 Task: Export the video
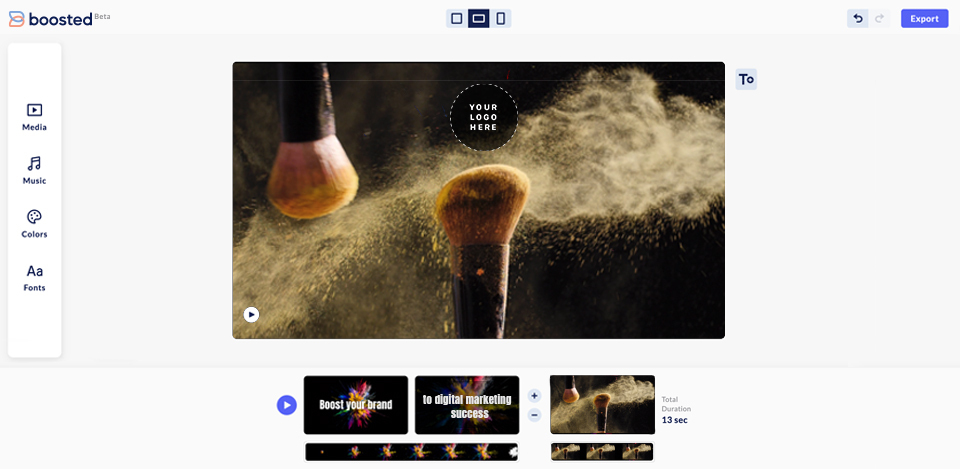click(924, 18)
